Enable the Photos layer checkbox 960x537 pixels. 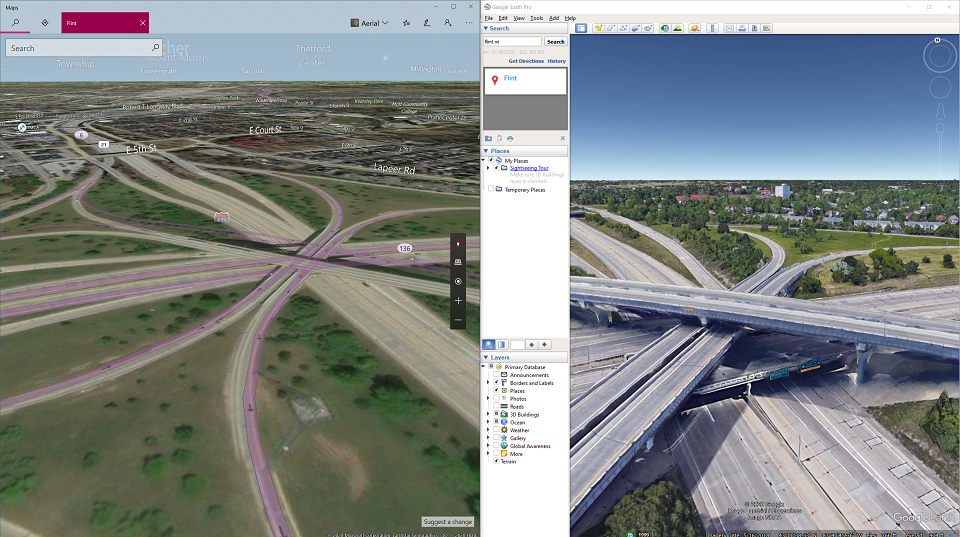point(497,399)
